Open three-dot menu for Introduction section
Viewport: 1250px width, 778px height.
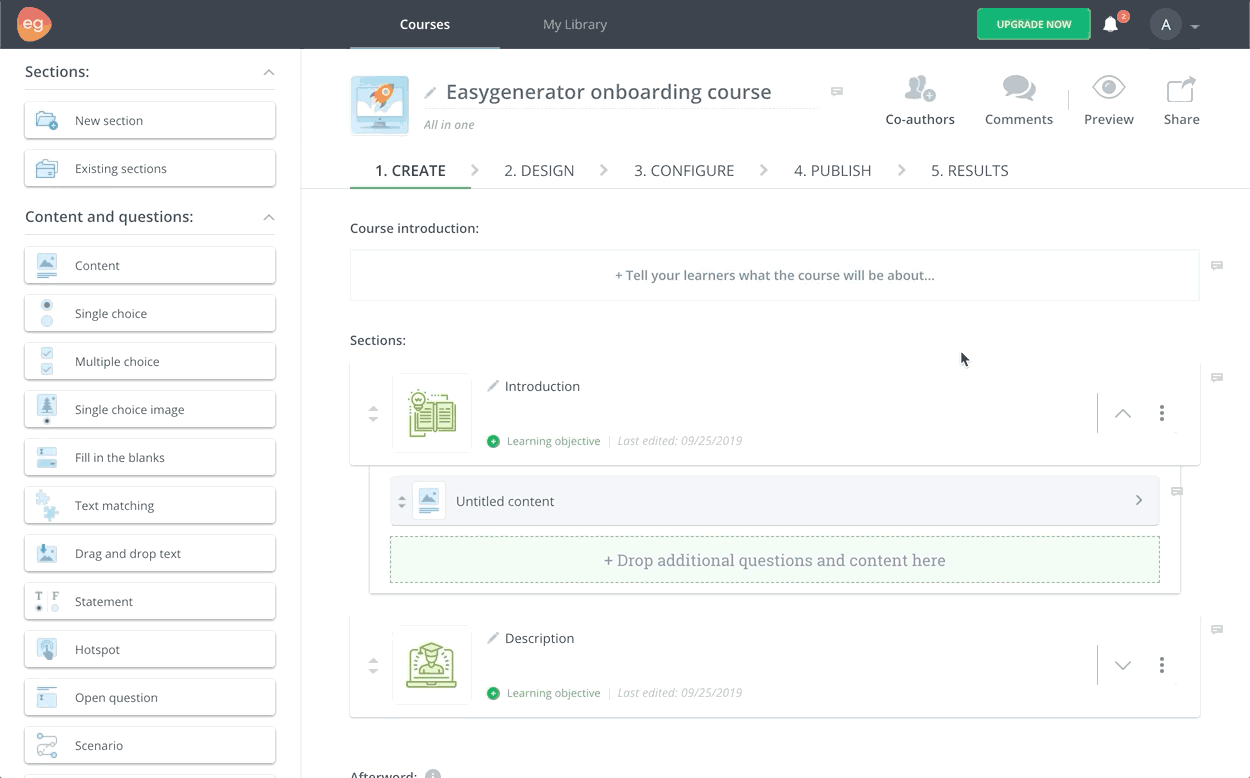[1161, 413]
